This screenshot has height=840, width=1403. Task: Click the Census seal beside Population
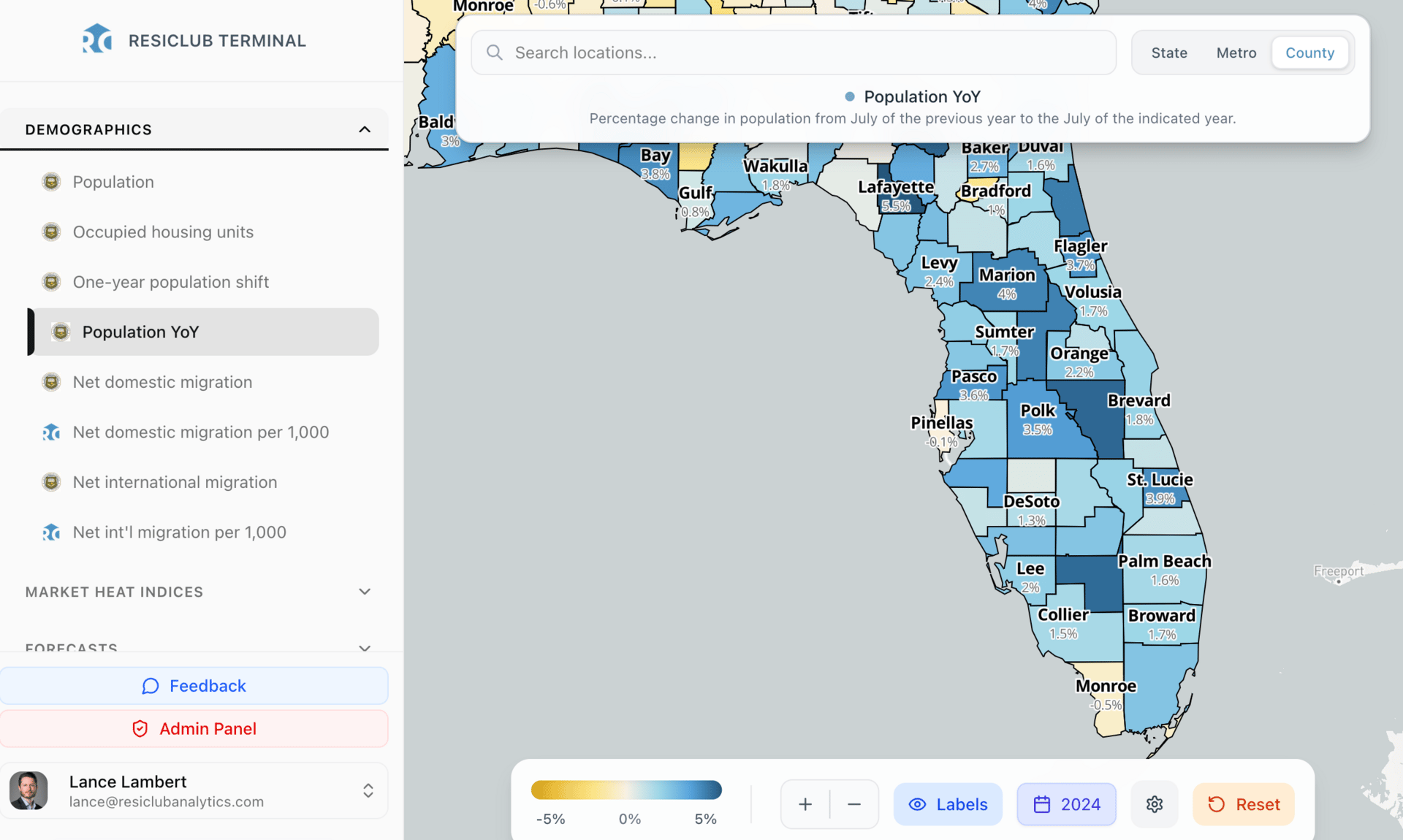tap(51, 182)
